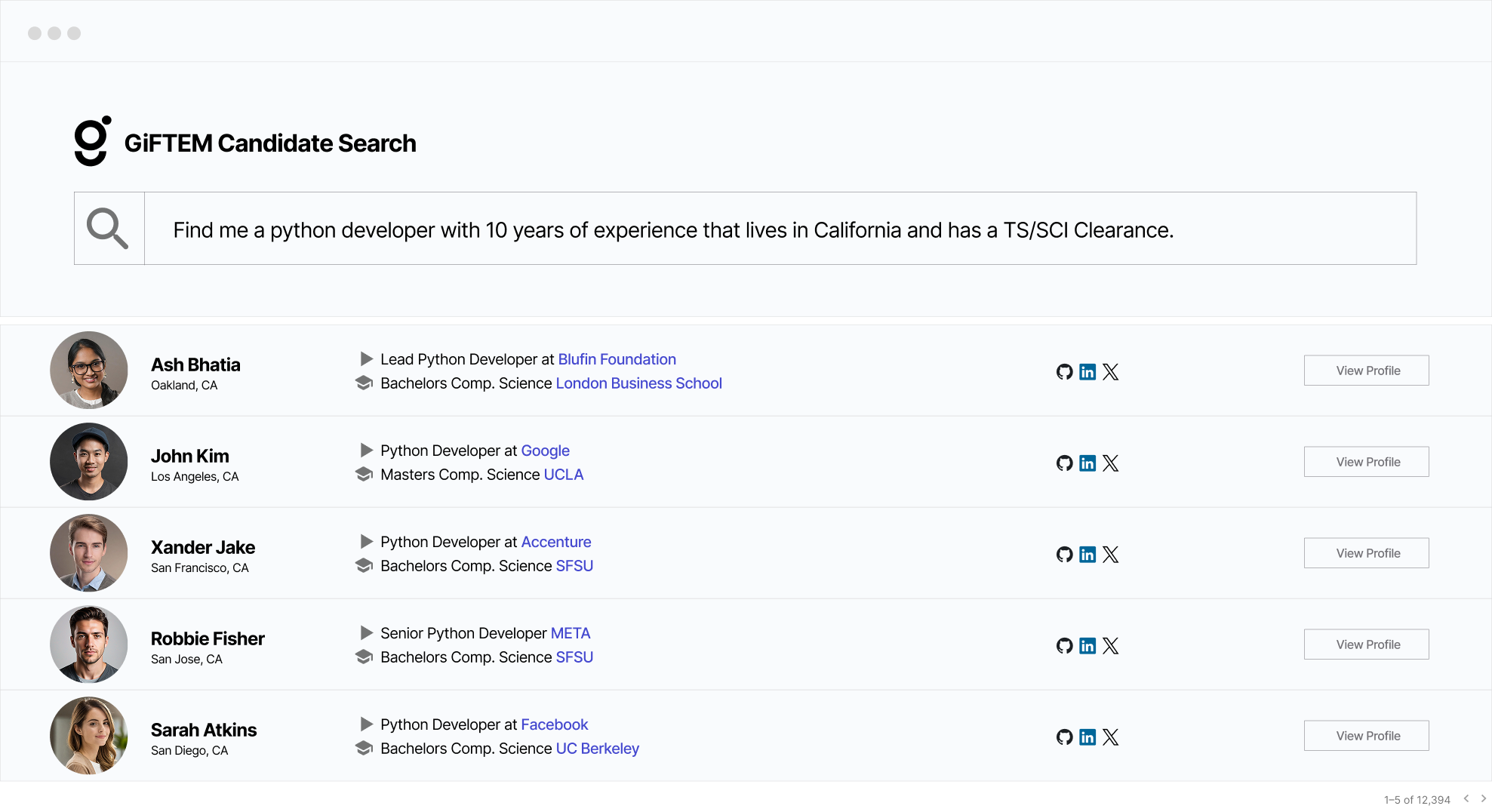Open Ash Bhatia's GitHub icon
Image resolution: width=1492 pixels, height=812 pixels.
1064,371
